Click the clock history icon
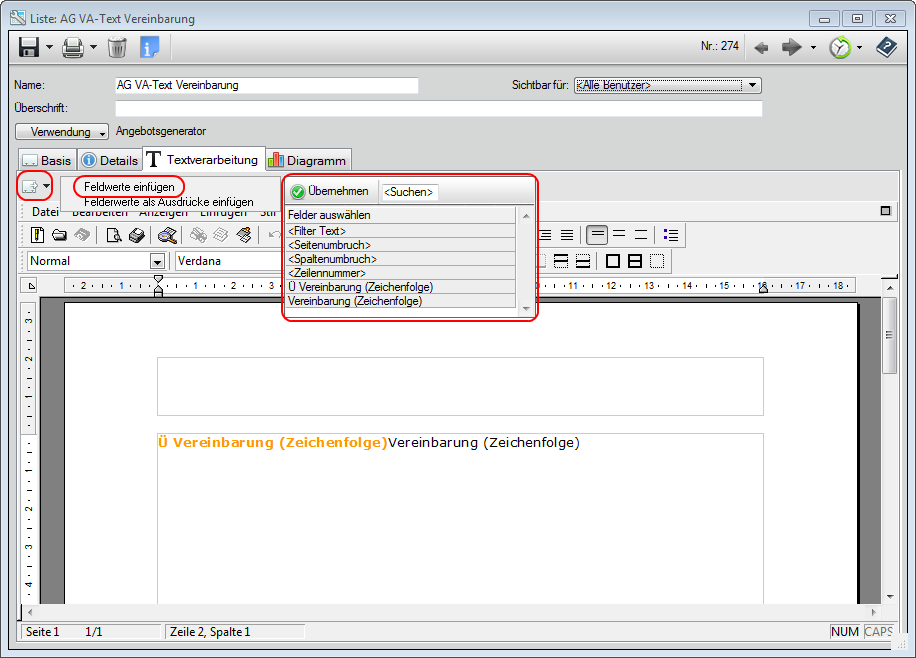Viewport: 916px width, 658px height. click(x=840, y=47)
